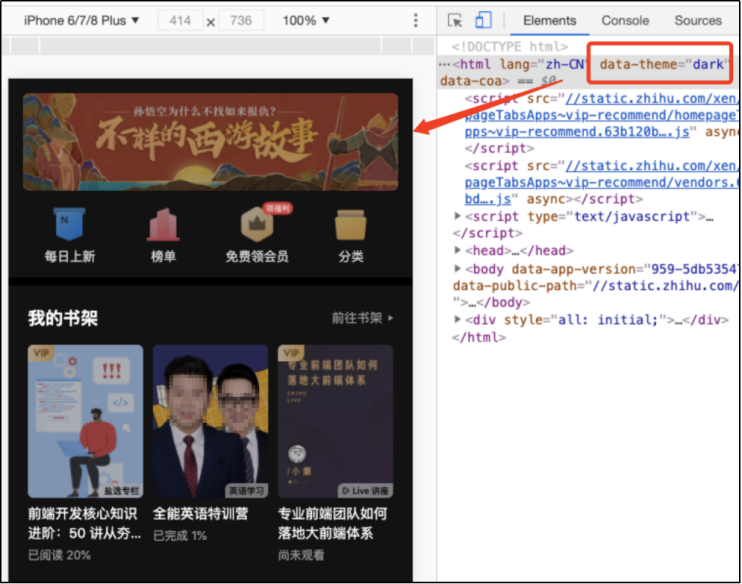
Task: Tap the 分类 folder icon
Action: point(351,225)
